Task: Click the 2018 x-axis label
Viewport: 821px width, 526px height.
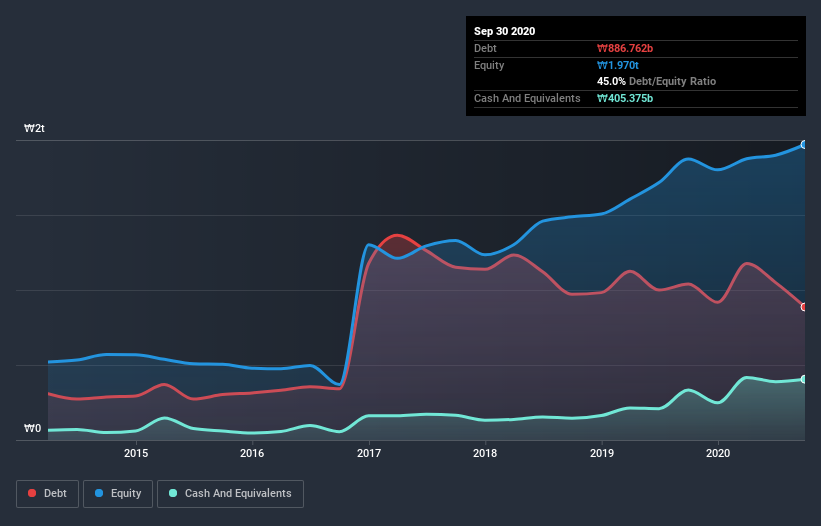Action: coord(485,453)
